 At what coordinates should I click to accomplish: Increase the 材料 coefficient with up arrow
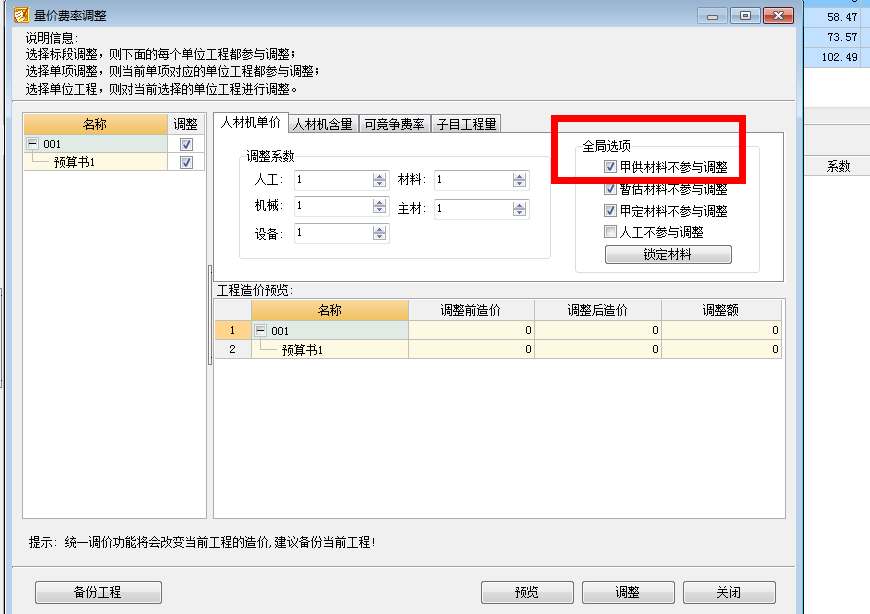click(519, 176)
